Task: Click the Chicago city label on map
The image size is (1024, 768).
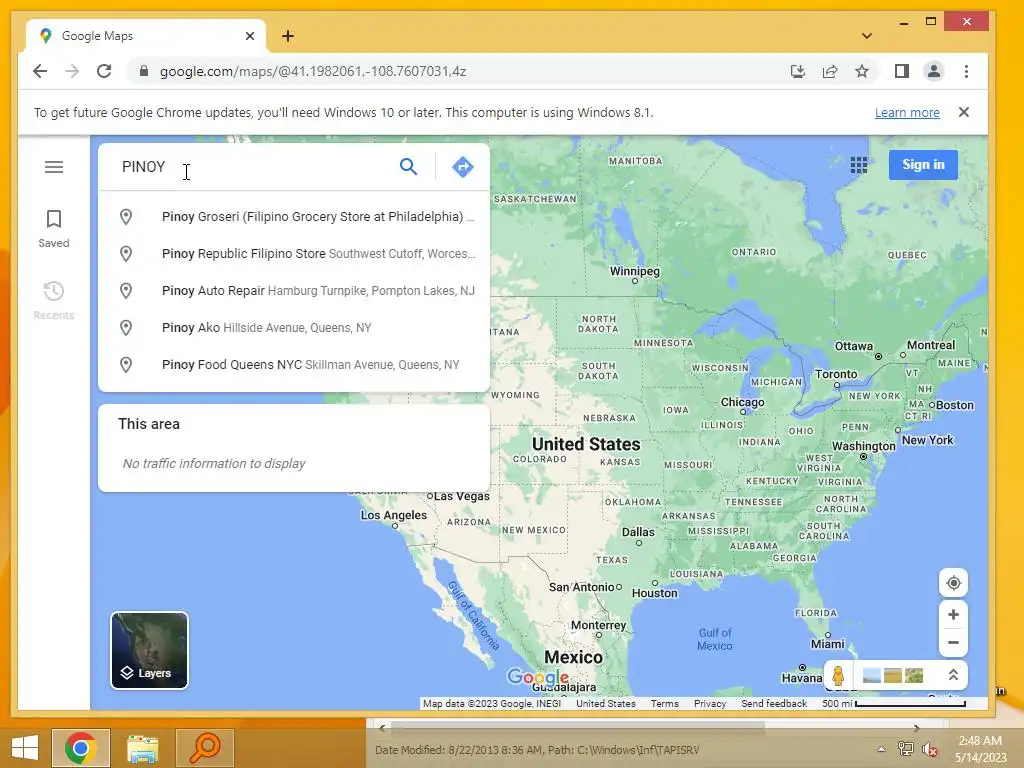Action: pyautogui.click(x=743, y=402)
